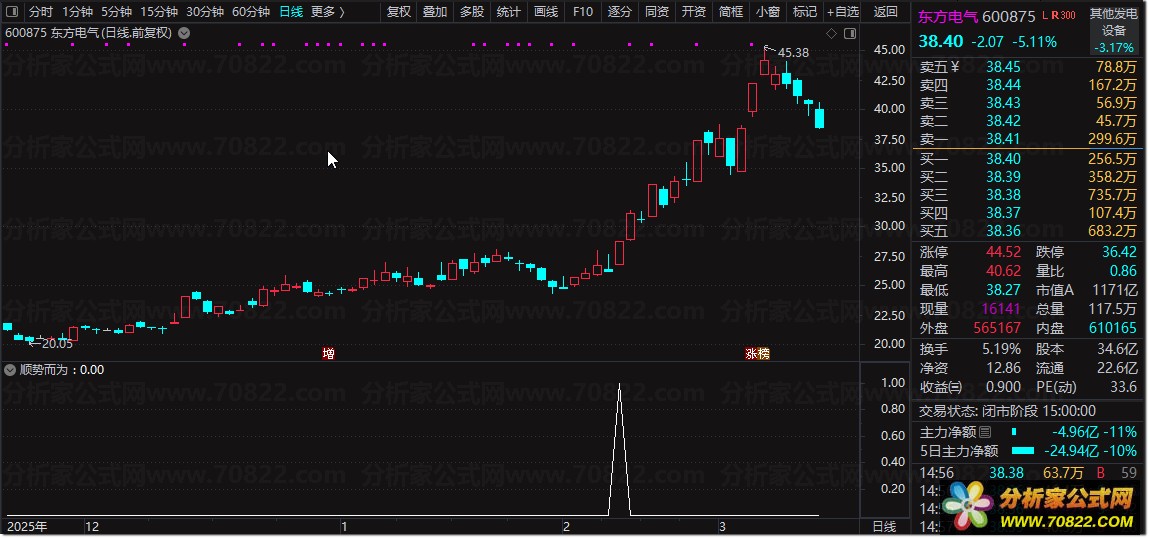
Task: Add stock with +自选 button
Action: click(x=842, y=12)
